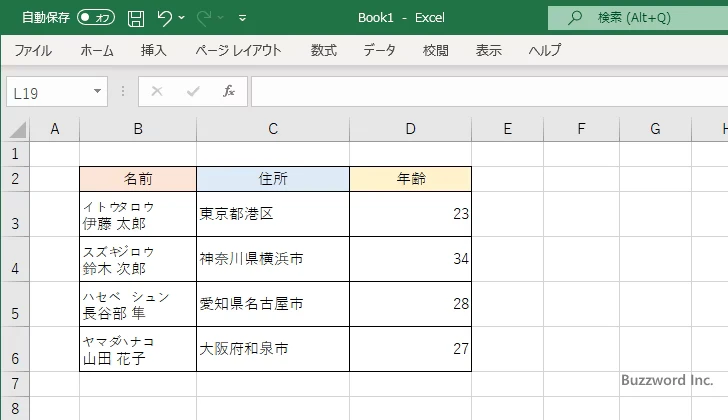
Task: Select the cell with 長谷部 隼
Action: coord(138,304)
